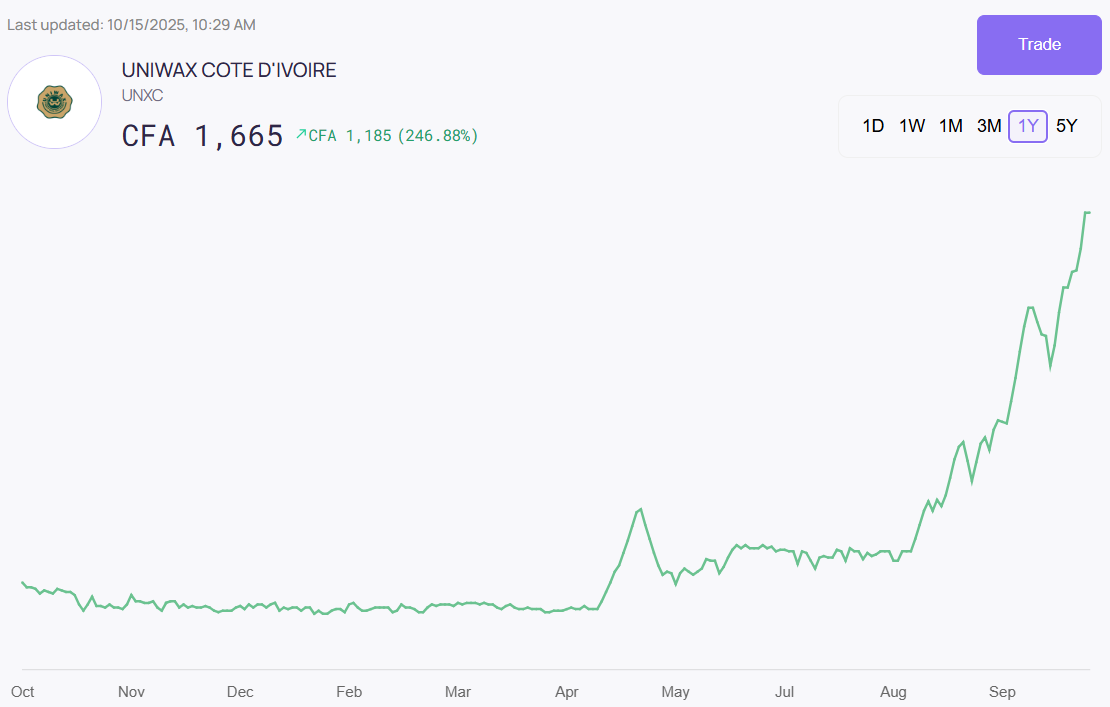The image size is (1110, 707).
Task: Click the Dec label on x-axis
Action: pos(240,692)
